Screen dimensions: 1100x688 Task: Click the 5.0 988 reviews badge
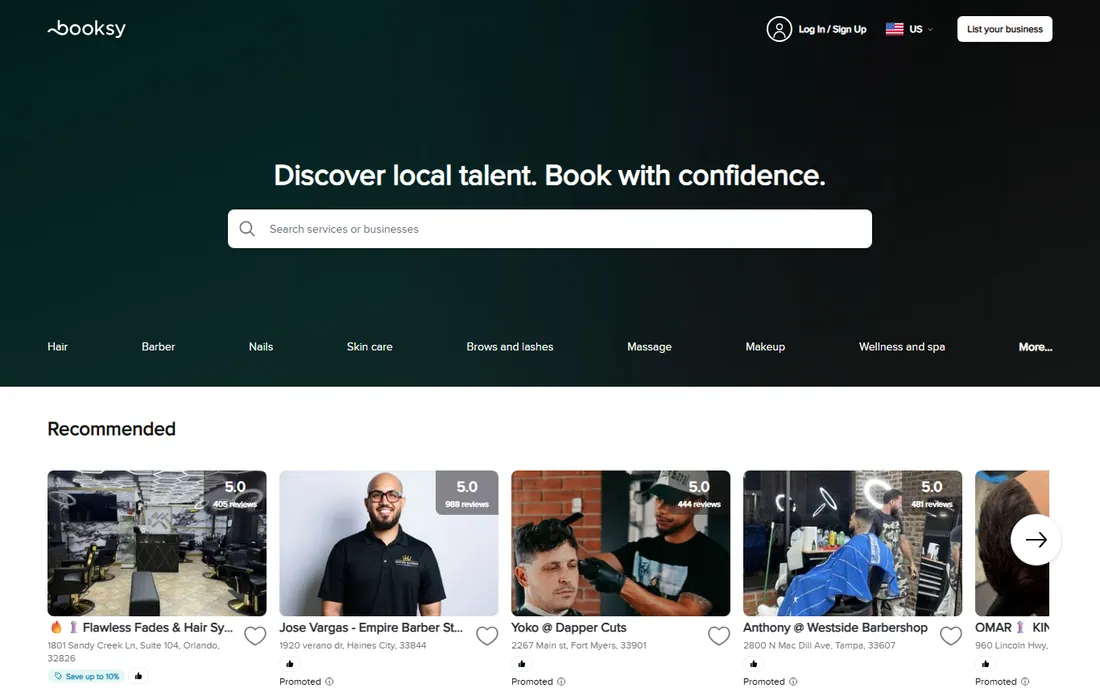click(x=467, y=492)
